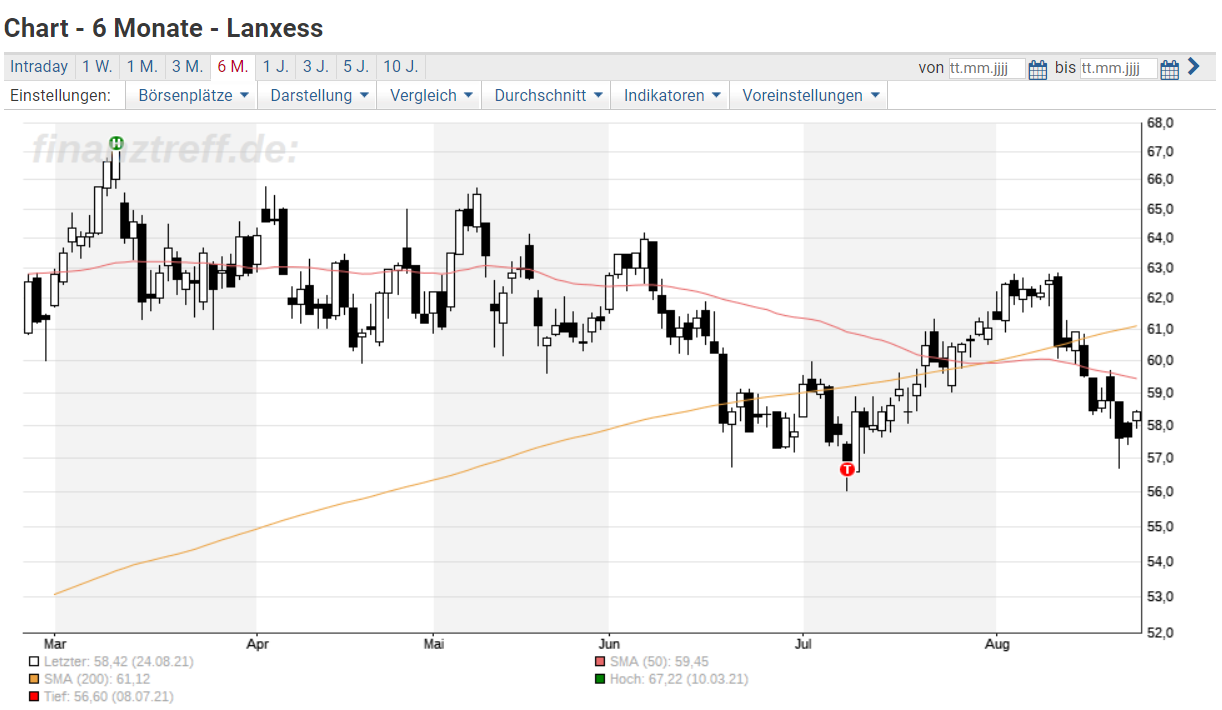Click the red Tief legend swatch

(34, 696)
